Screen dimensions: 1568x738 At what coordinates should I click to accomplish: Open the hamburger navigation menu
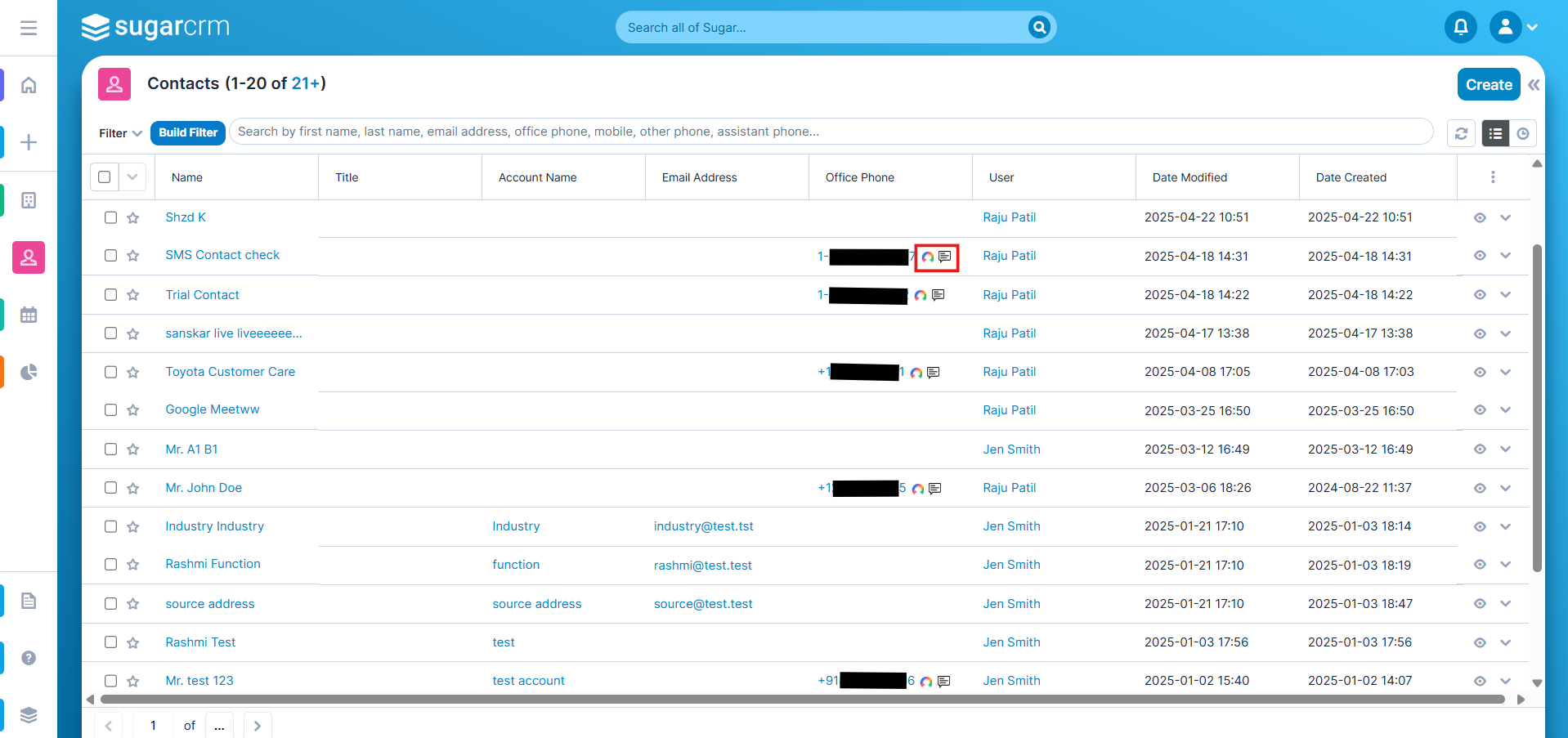tap(29, 28)
